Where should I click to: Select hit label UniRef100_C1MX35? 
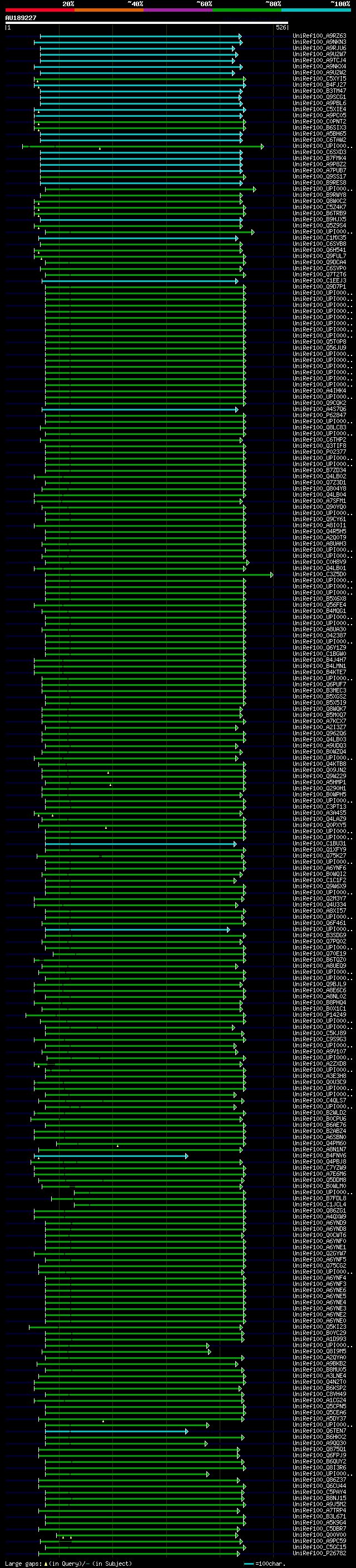tap(319, 238)
